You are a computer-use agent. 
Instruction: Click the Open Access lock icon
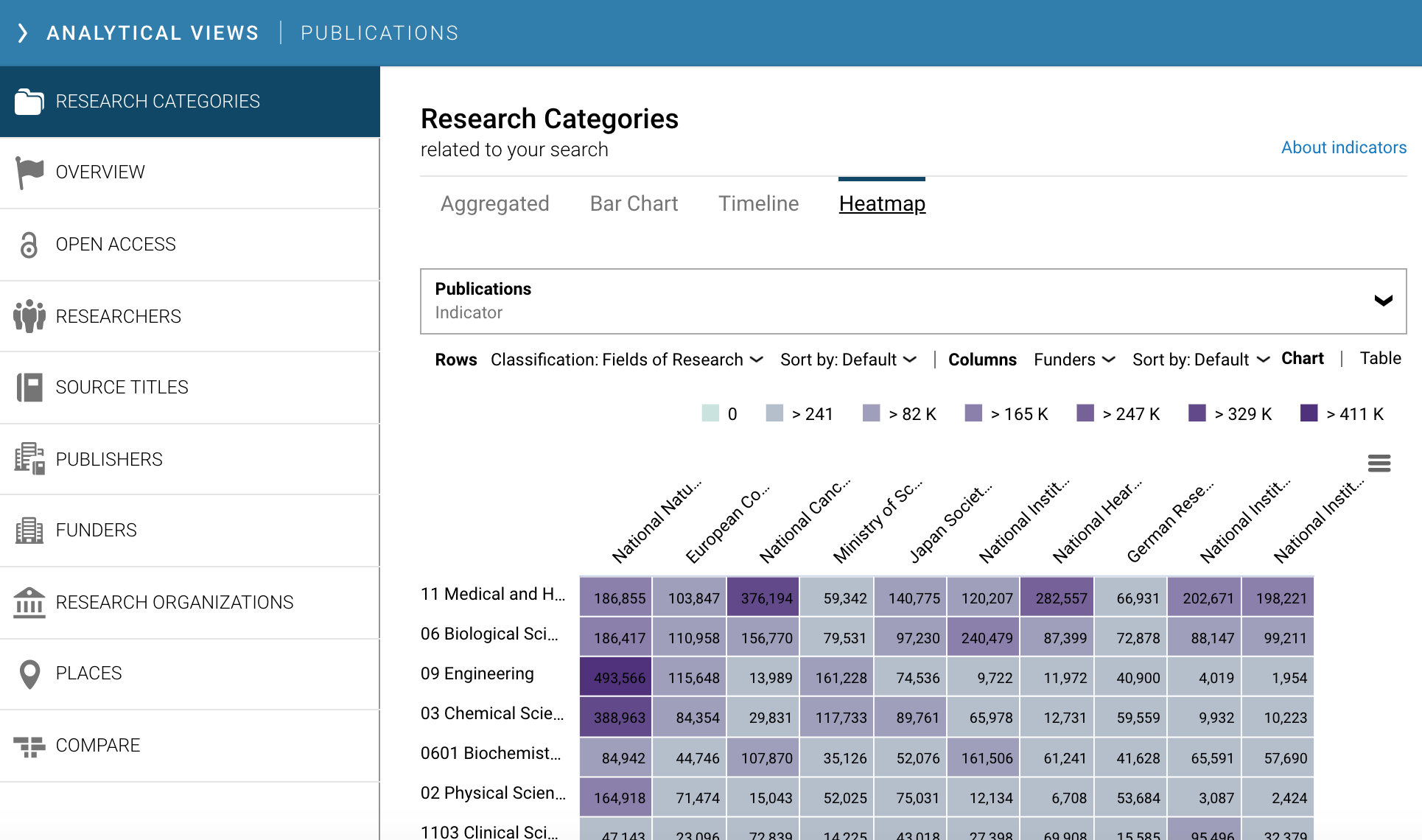tap(29, 245)
